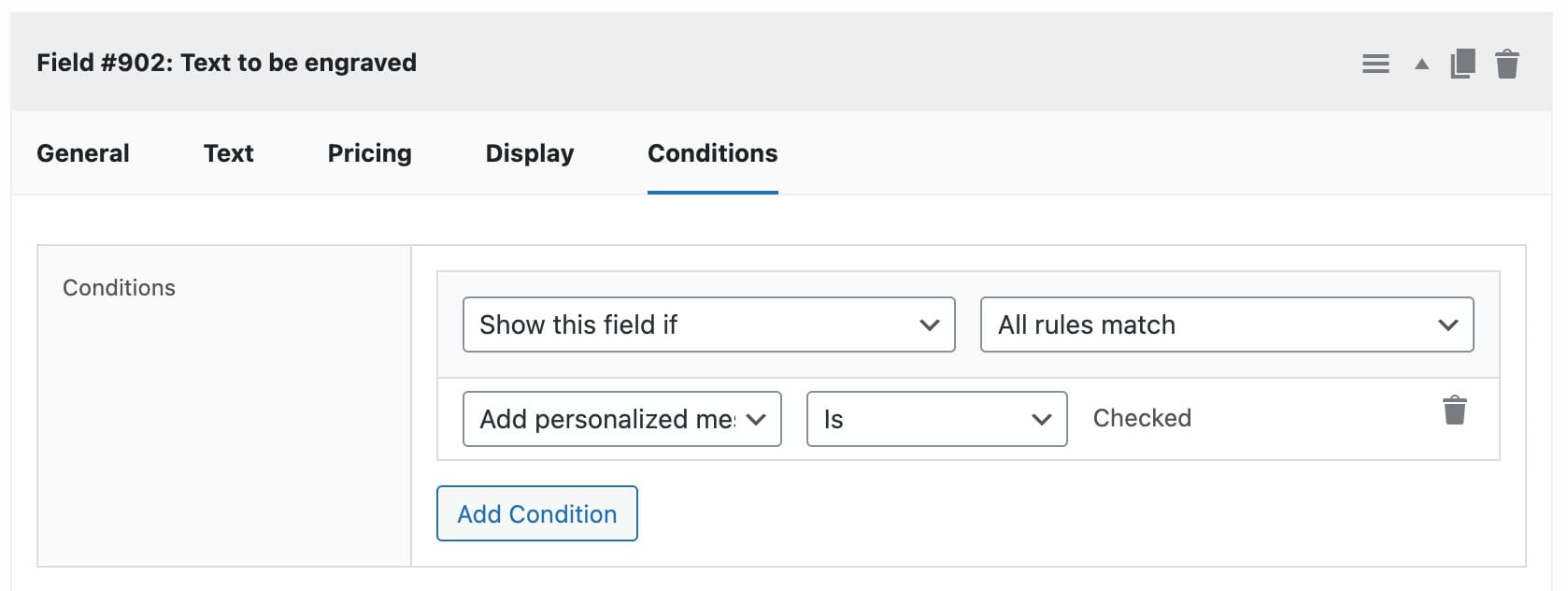Switch to the General tab
Viewport: 1568px width, 591px height.
(82, 152)
